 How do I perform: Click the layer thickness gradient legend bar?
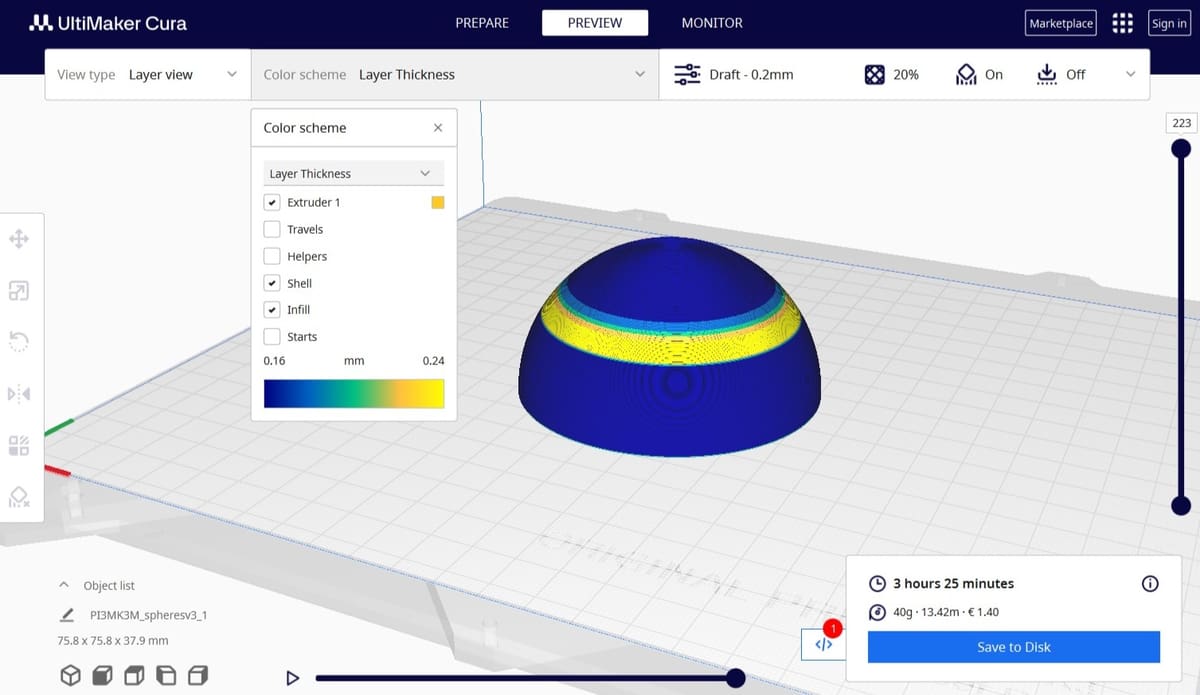pyautogui.click(x=354, y=393)
